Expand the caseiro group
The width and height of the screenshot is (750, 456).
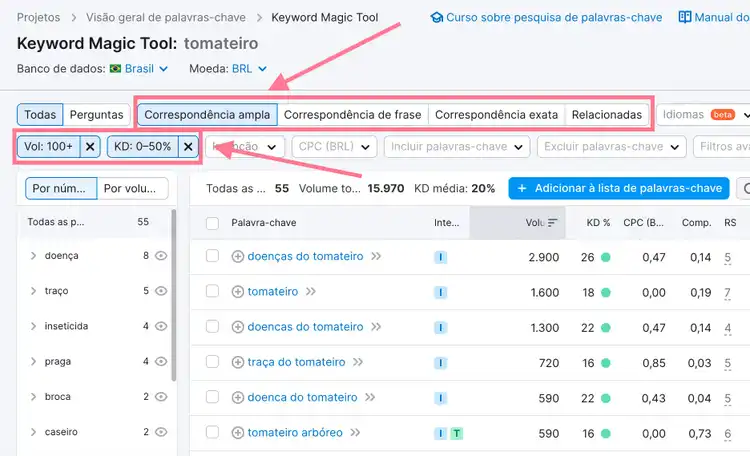[x=33, y=432]
